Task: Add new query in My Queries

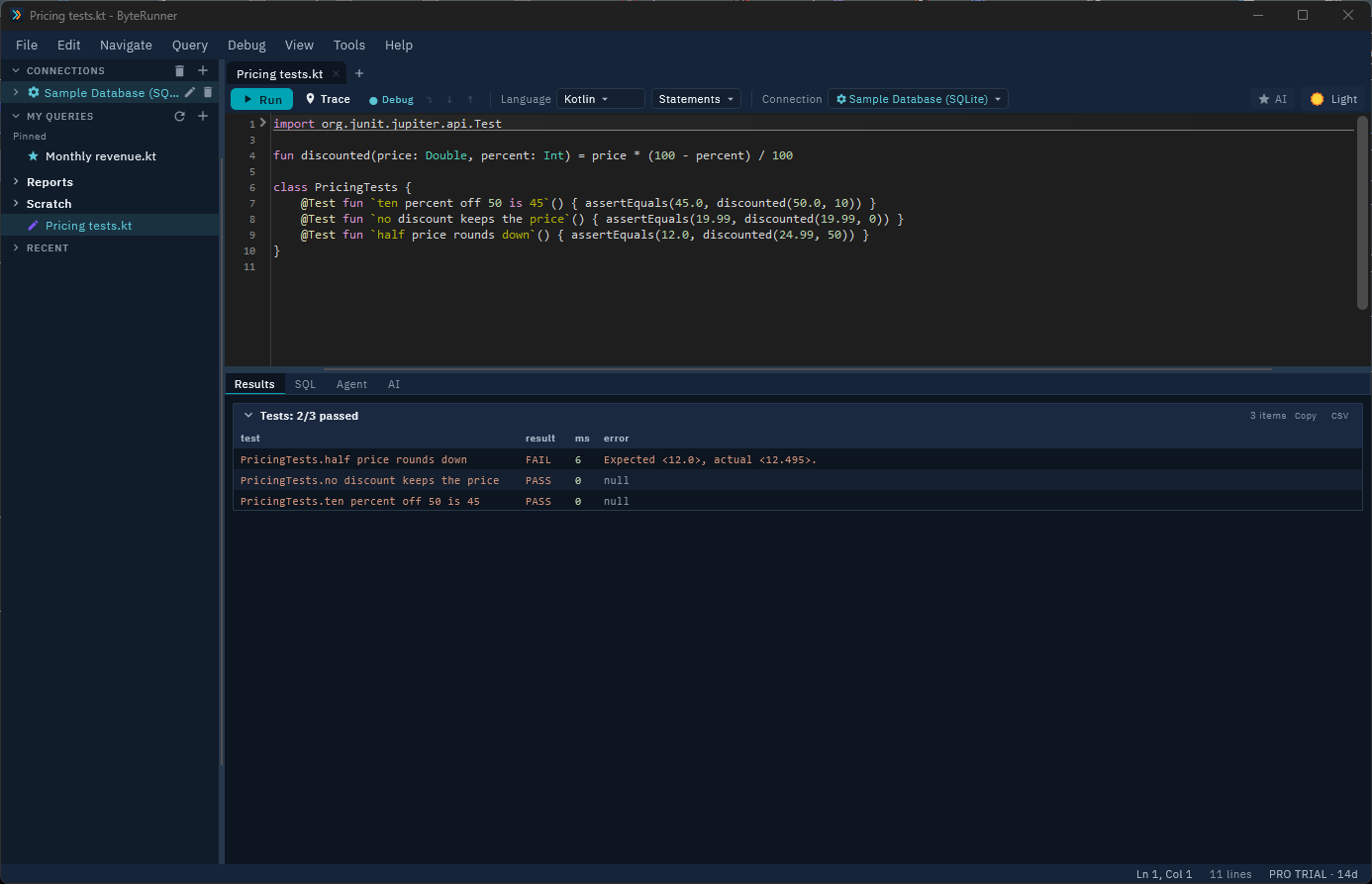Action: pyautogui.click(x=203, y=117)
